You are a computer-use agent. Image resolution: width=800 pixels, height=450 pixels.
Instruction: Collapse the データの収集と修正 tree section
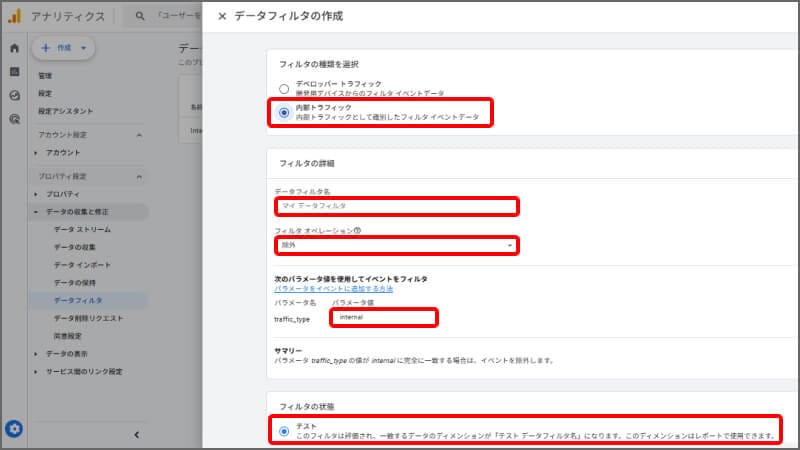click(x=36, y=212)
